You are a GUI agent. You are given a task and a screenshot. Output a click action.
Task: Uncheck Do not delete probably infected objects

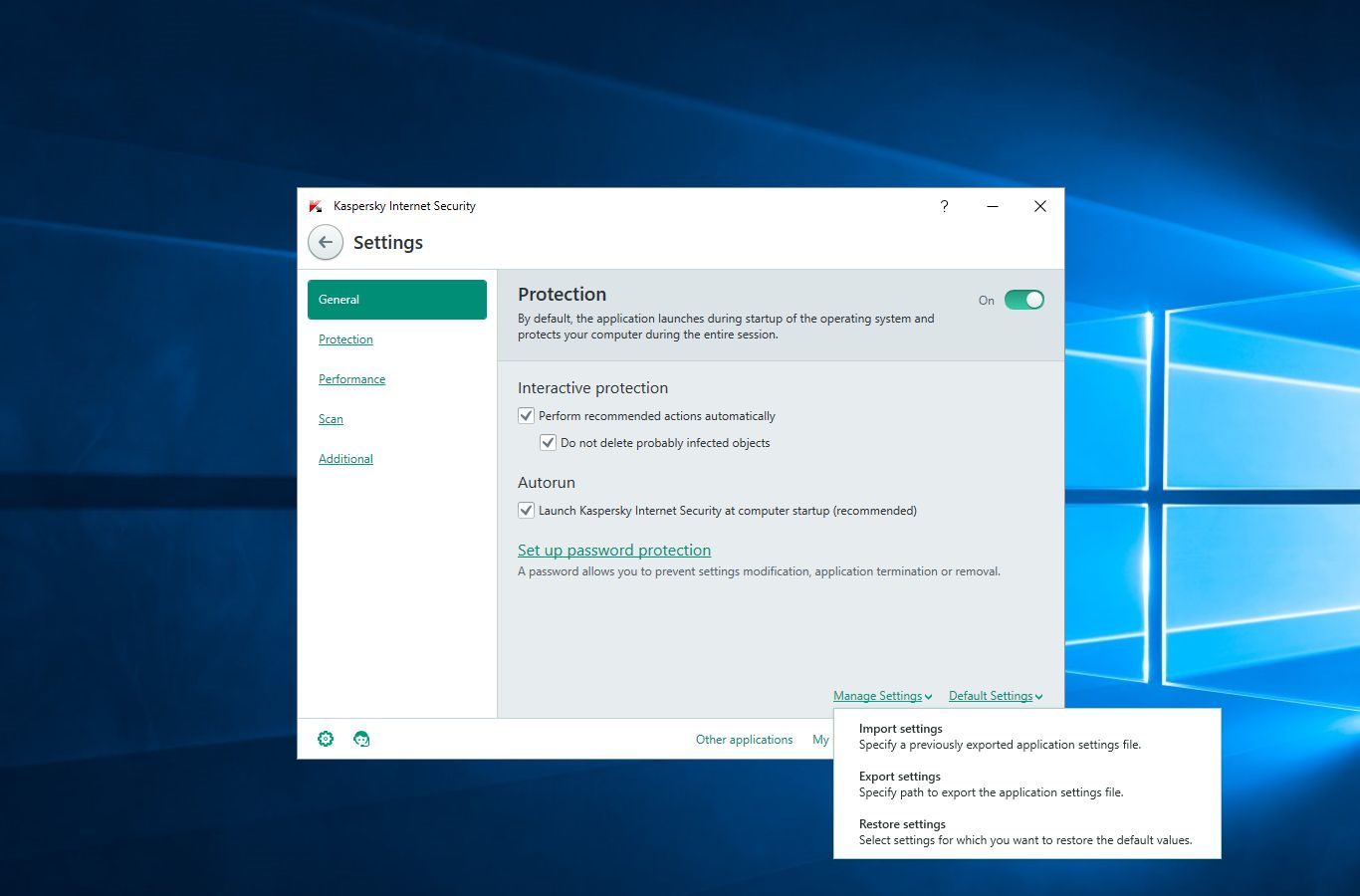click(x=548, y=442)
